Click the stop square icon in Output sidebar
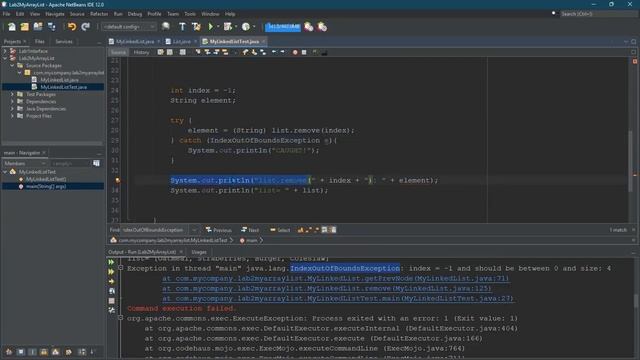 click(111, 301)
